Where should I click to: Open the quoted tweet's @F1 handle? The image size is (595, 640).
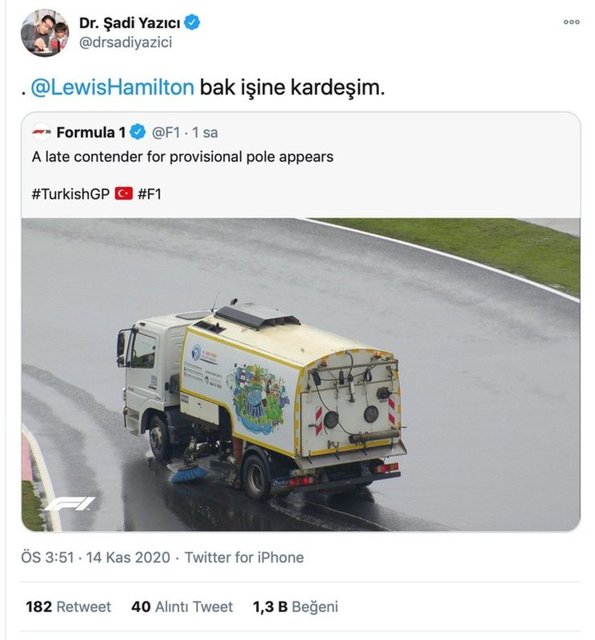pos(166,132)
